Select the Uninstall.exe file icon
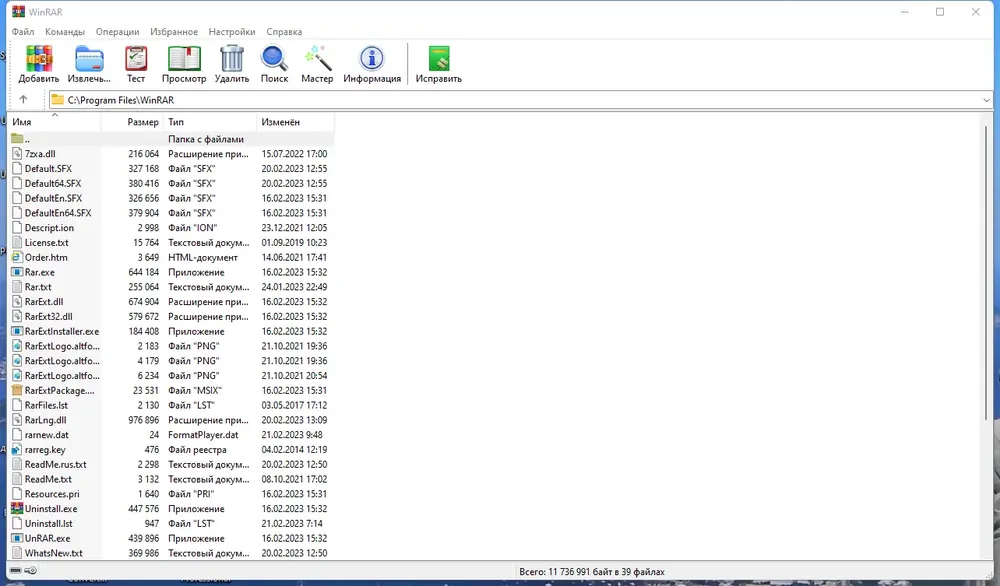This screenshot has width=1000, height=586. (x=17, y=508)
